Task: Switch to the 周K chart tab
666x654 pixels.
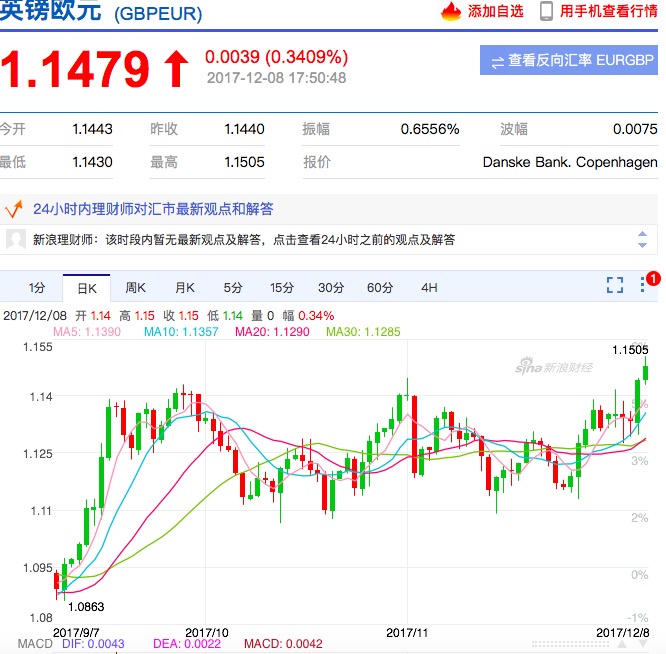Action: [x=135, y=288]
